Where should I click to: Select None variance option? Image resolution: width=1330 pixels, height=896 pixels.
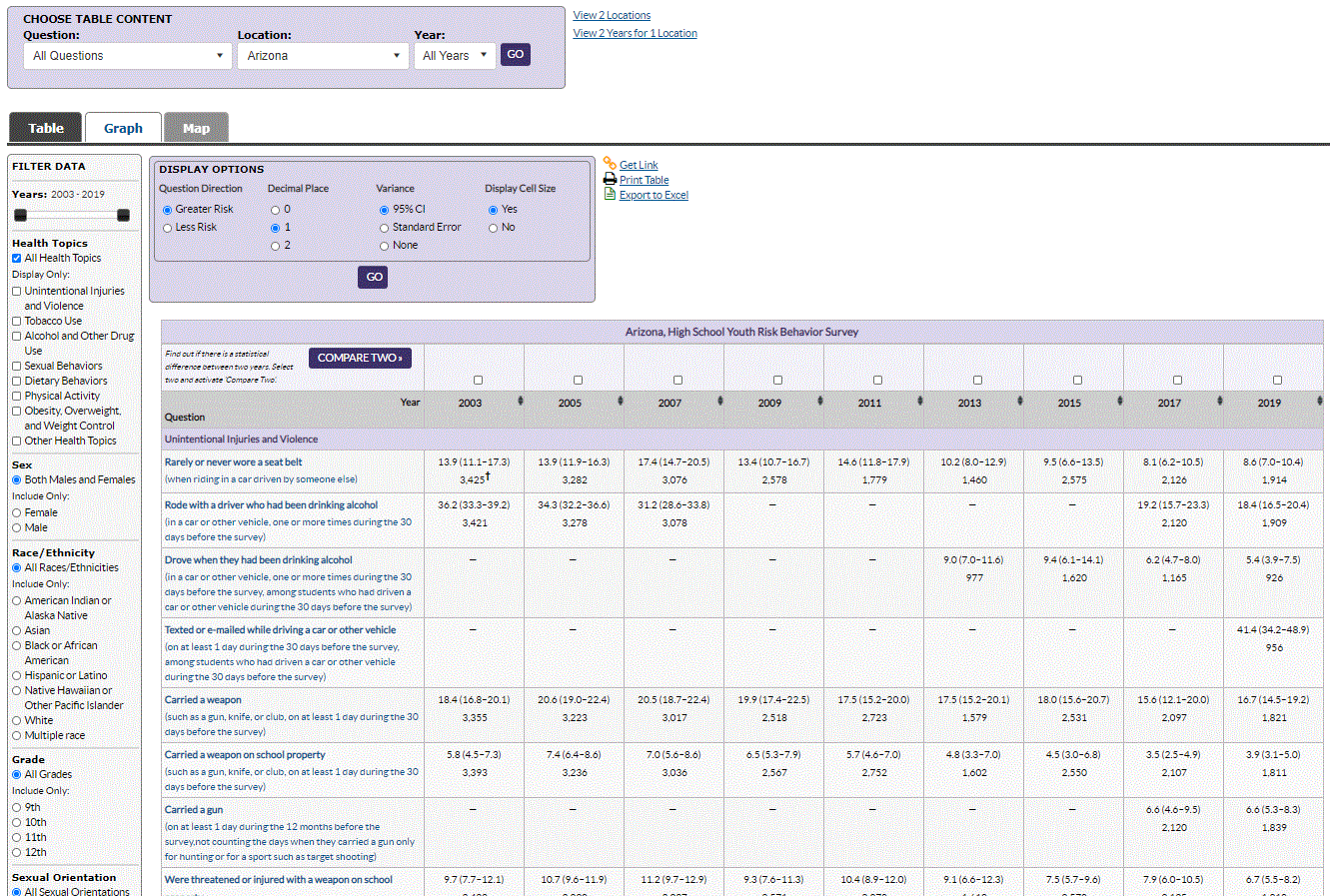[x=384, y=246]
